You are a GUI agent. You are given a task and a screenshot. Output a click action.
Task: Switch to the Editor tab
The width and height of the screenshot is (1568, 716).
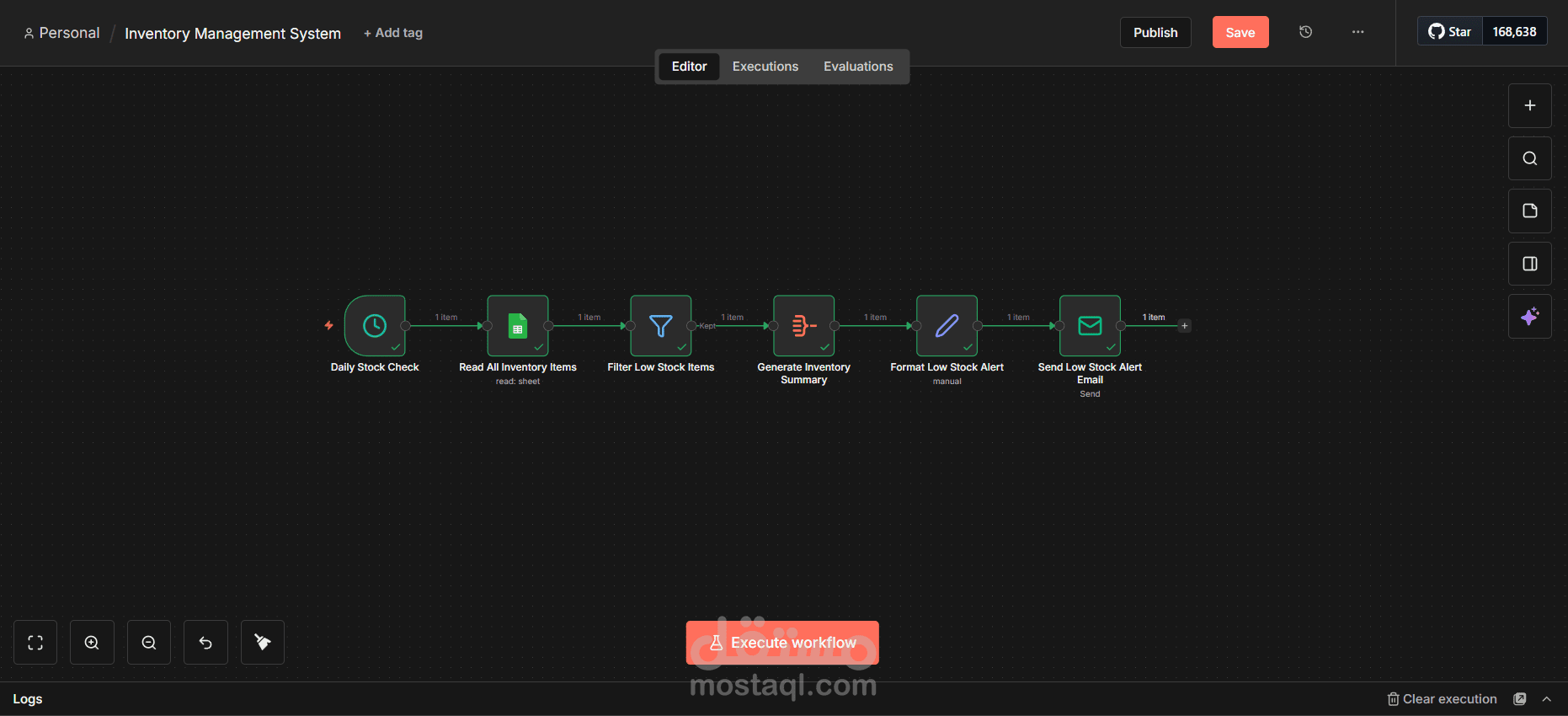point(689,67)
